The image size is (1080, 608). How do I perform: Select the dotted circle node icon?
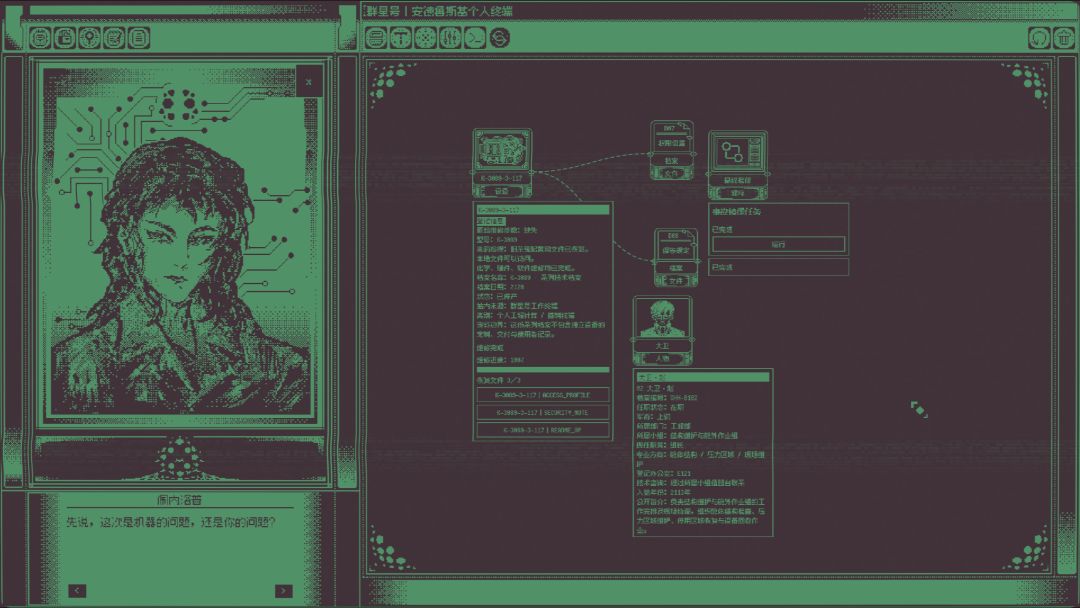coord(425,37)
